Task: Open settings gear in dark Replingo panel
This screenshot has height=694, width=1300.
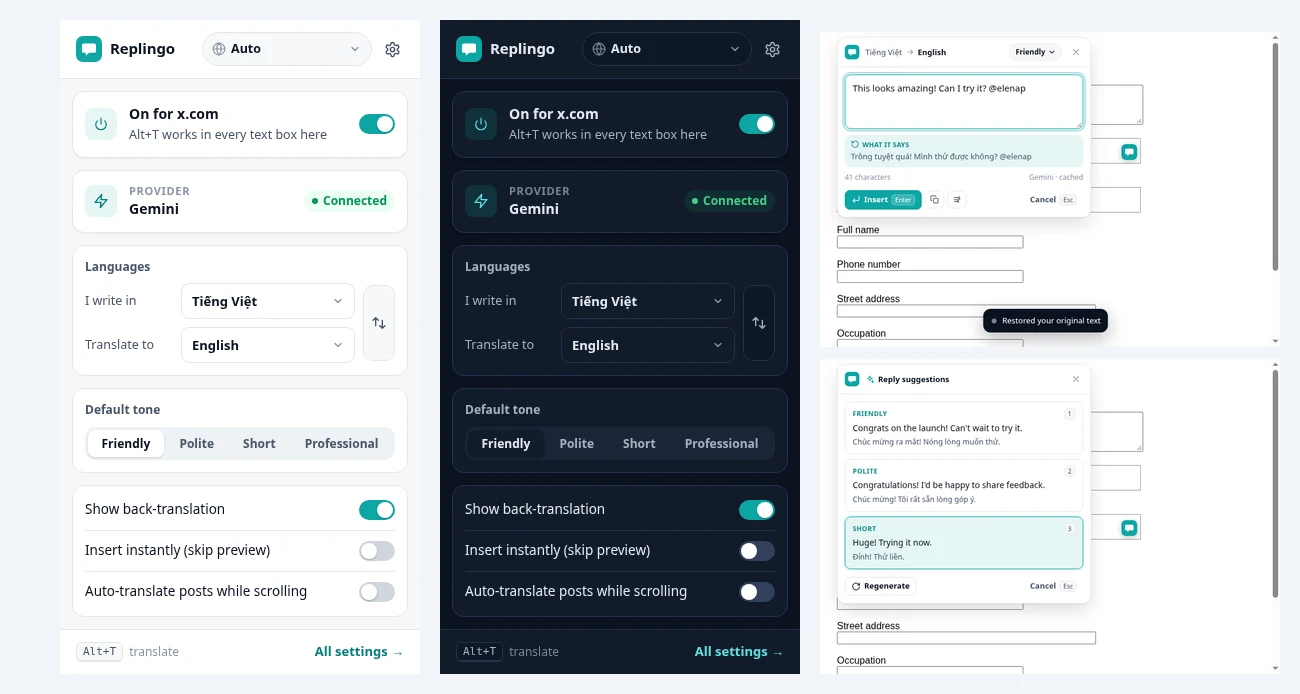Action: [772, 49]
